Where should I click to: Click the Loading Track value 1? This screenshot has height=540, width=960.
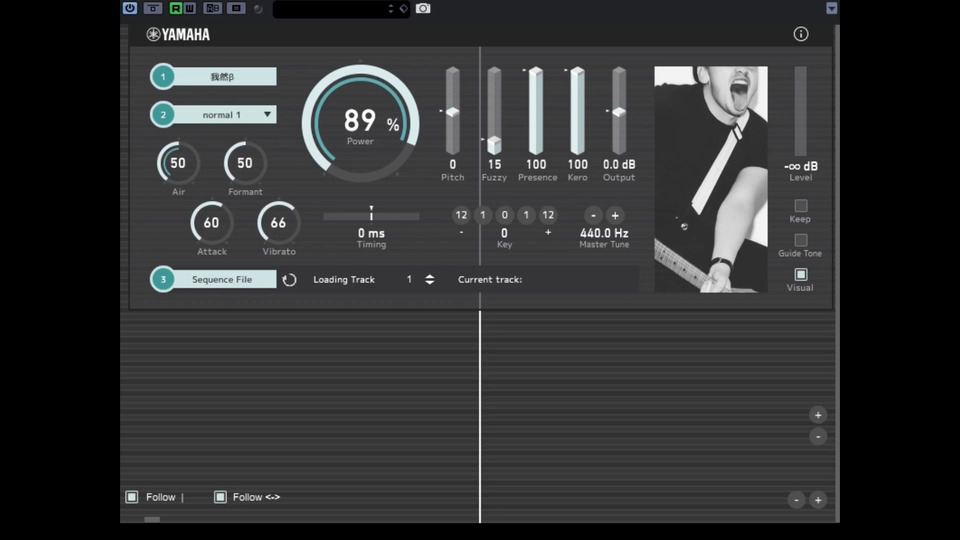tap(409, 279)
